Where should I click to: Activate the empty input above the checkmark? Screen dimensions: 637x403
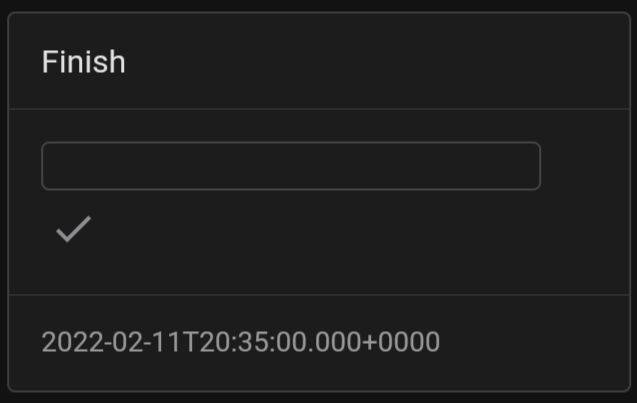click(290, 166)
